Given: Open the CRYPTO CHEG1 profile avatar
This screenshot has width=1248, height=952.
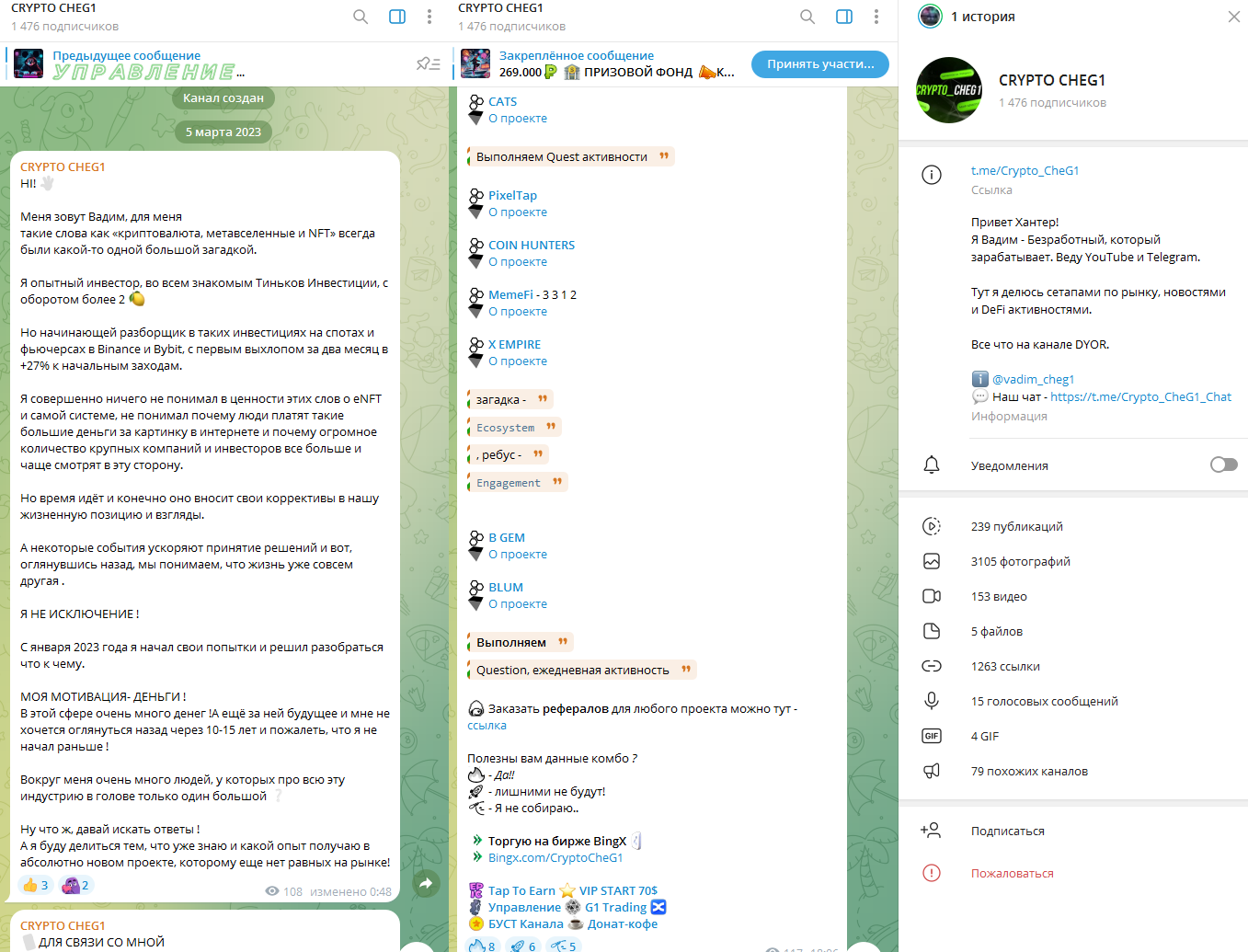Looking at the screenshot, I should pos(949,90).
